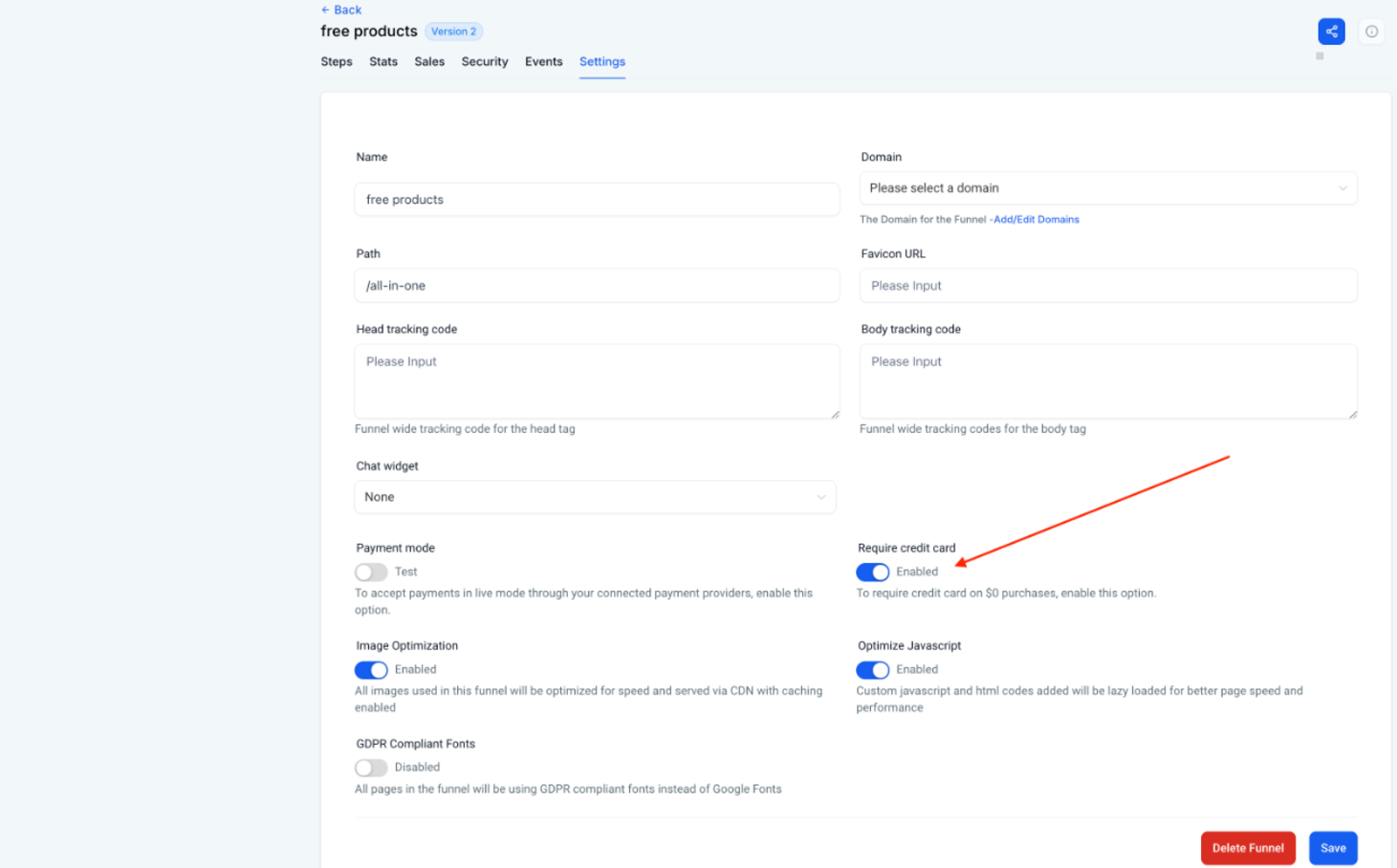Switch to the Steps tab
Viewport: 1397px width, 868px height.
337,61
